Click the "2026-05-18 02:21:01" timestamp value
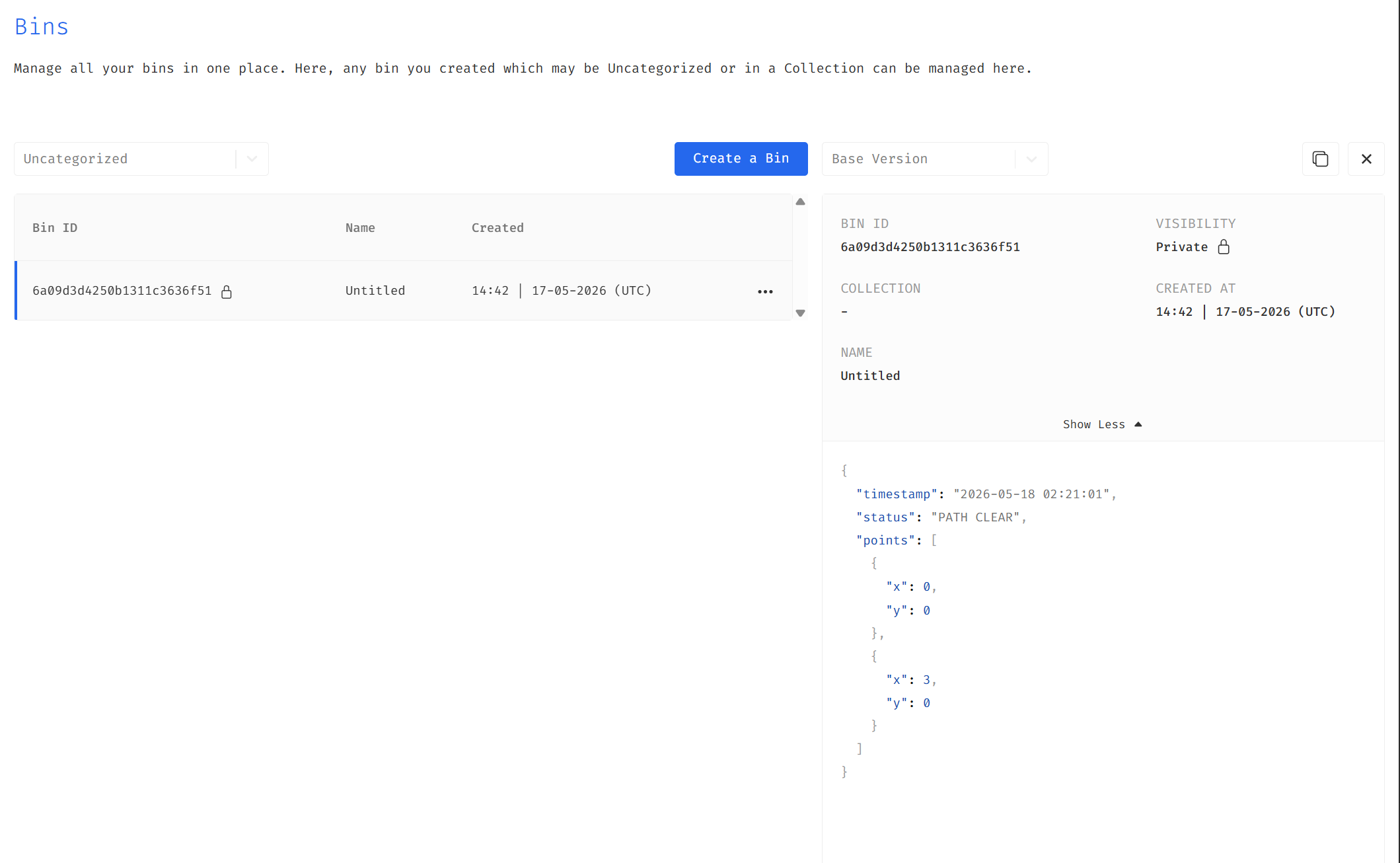 coord(1032,494)
